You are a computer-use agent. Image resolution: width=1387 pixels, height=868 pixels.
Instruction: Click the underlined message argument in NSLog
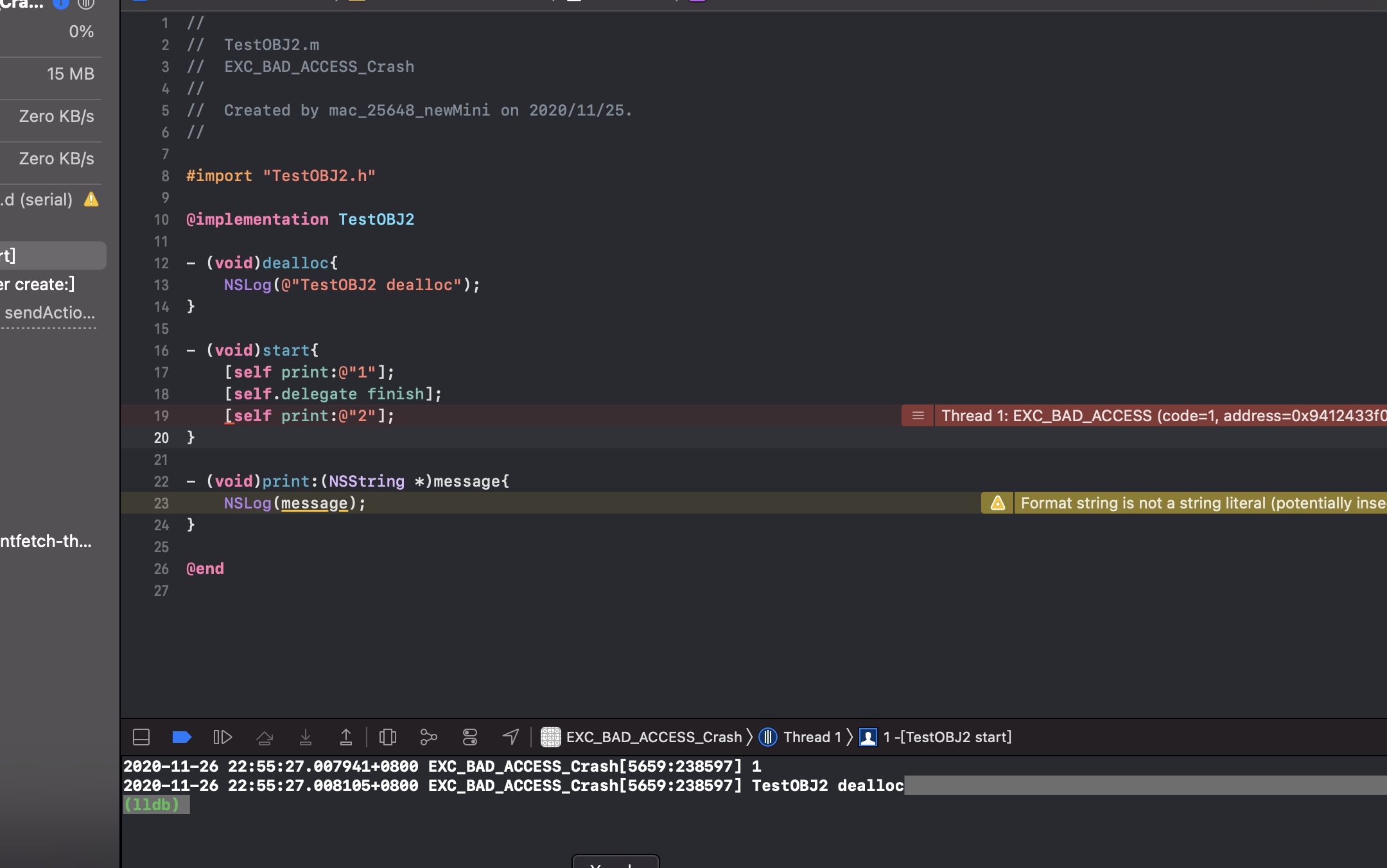pos(314,503)
